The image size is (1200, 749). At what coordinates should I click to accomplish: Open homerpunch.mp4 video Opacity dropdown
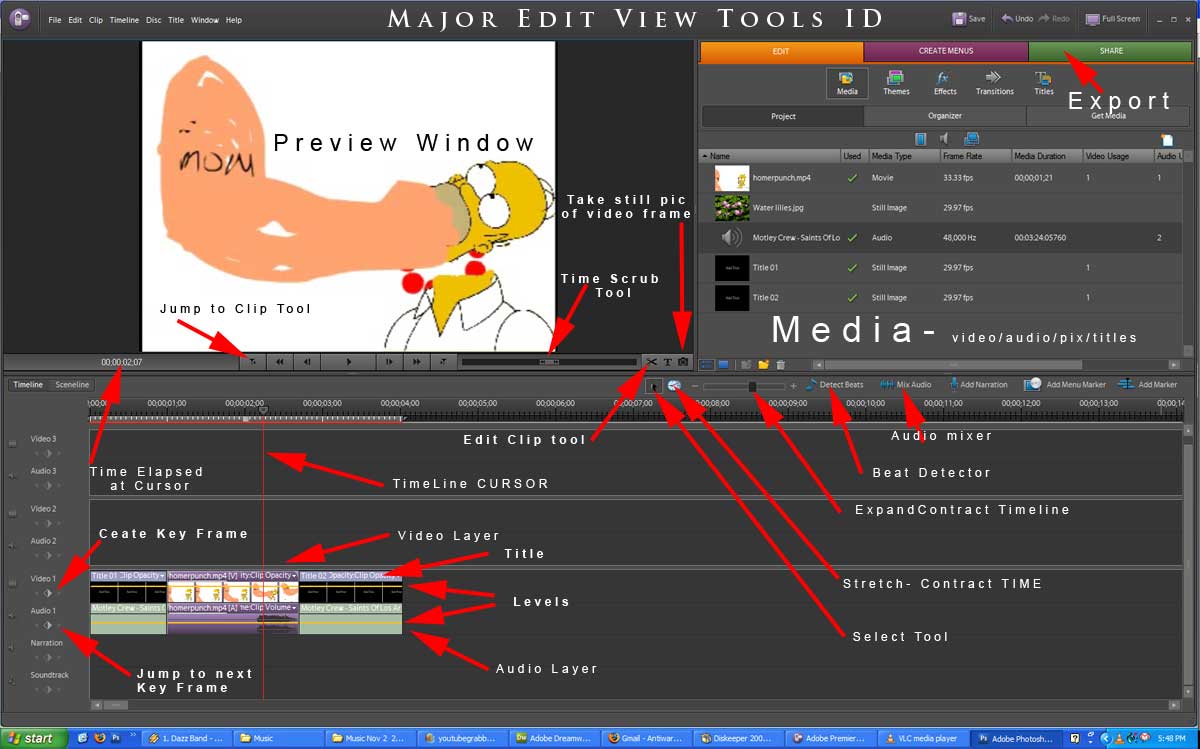294,576
